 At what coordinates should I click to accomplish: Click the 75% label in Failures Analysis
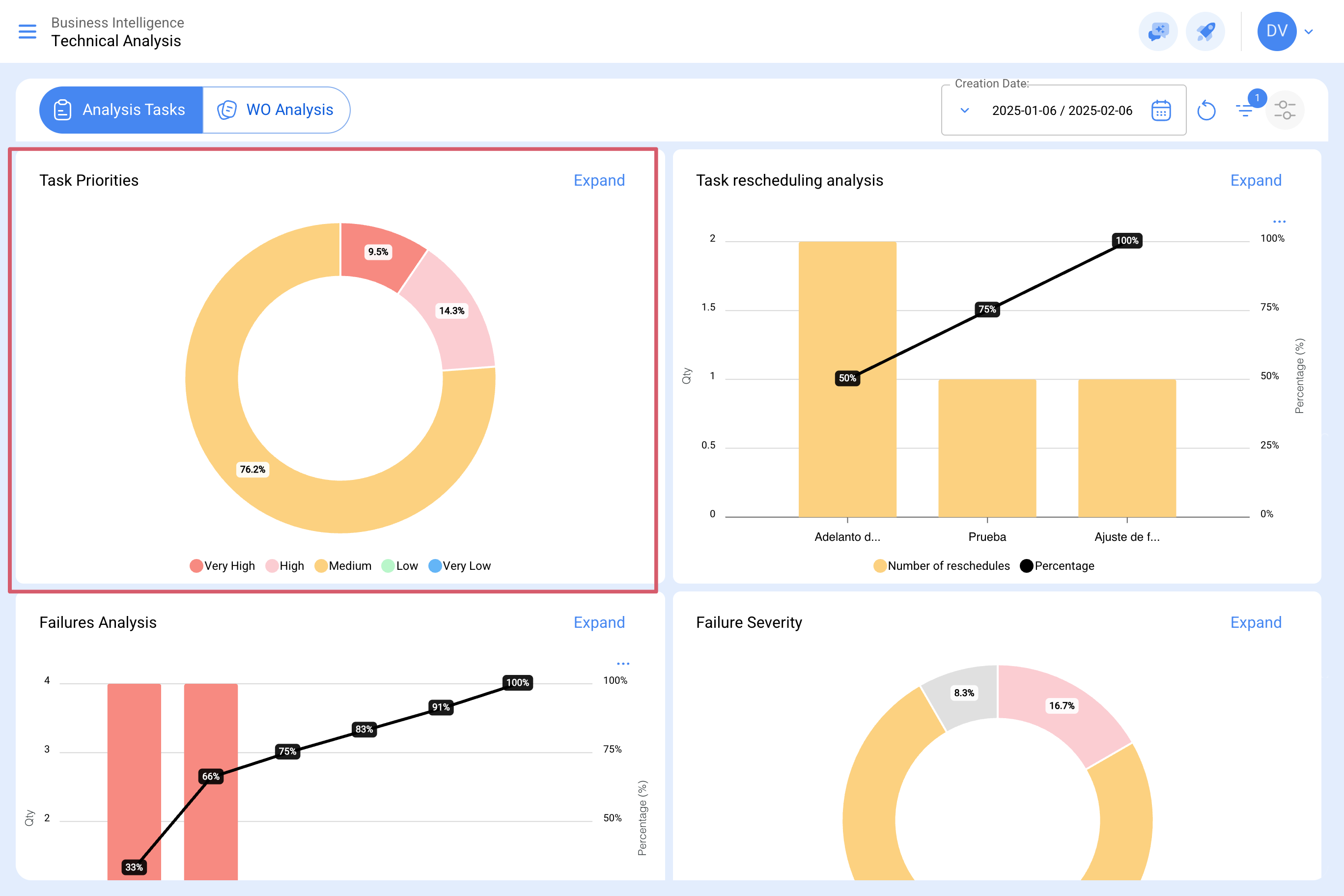click(x=287, y=751)
